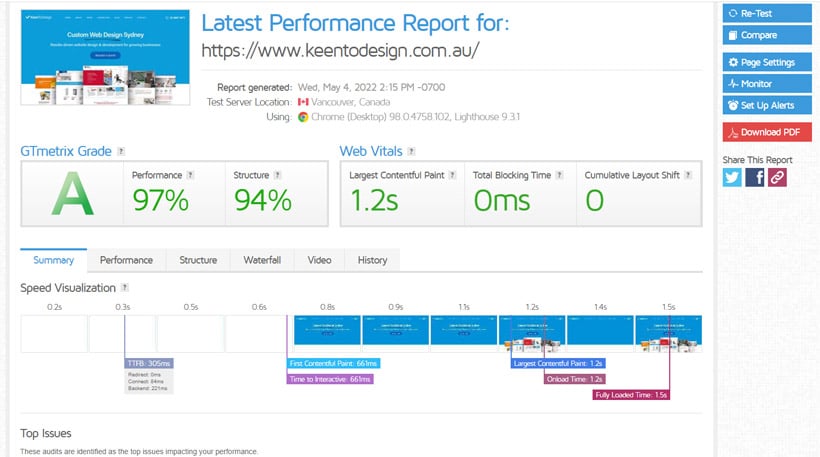This screenshot has width=820, height=457.
Task: Click the Onload Time marker
Action: coord(575,379)
